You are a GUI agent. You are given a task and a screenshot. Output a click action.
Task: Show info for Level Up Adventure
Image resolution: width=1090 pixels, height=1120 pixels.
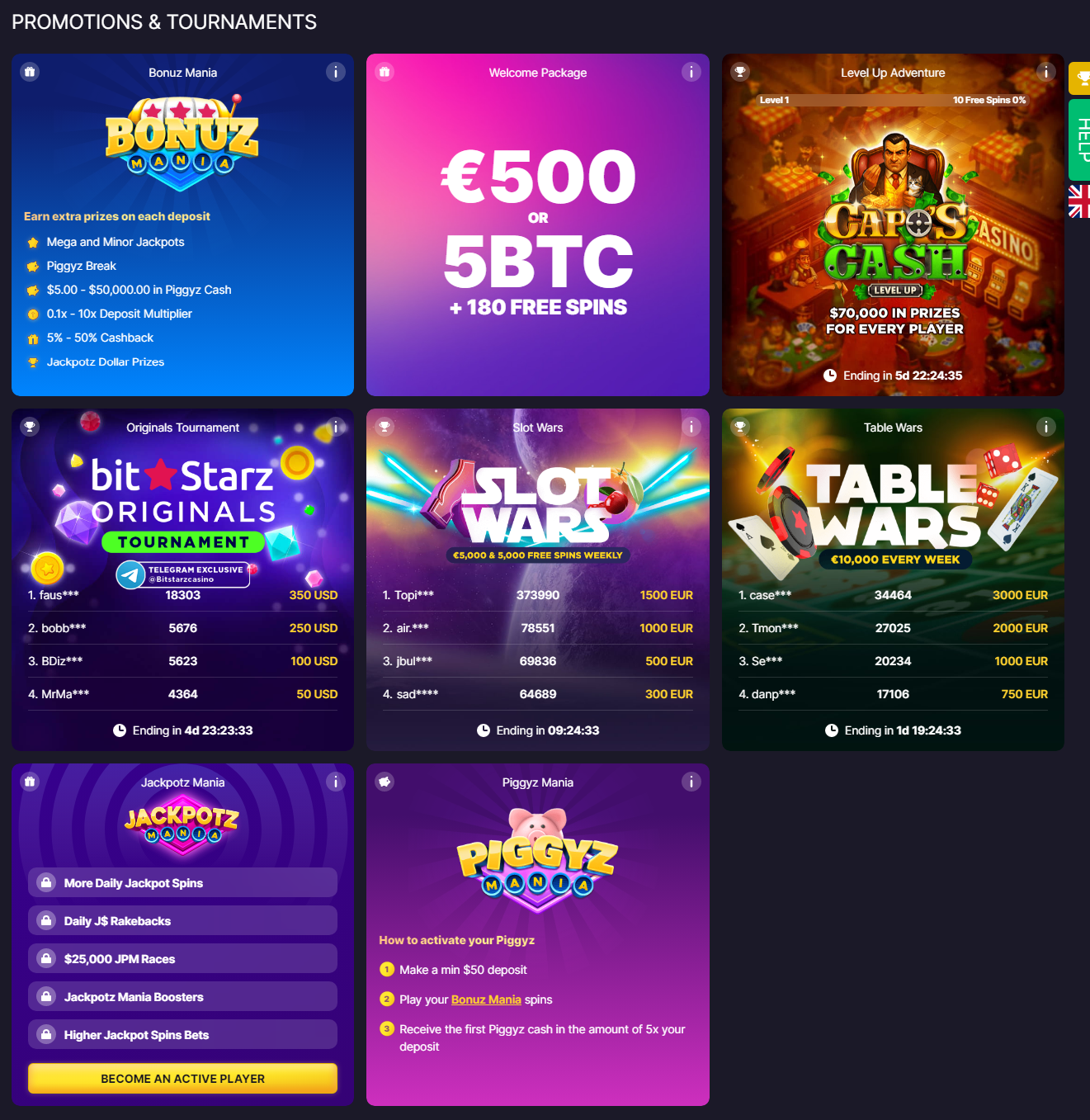[1045, 72]
